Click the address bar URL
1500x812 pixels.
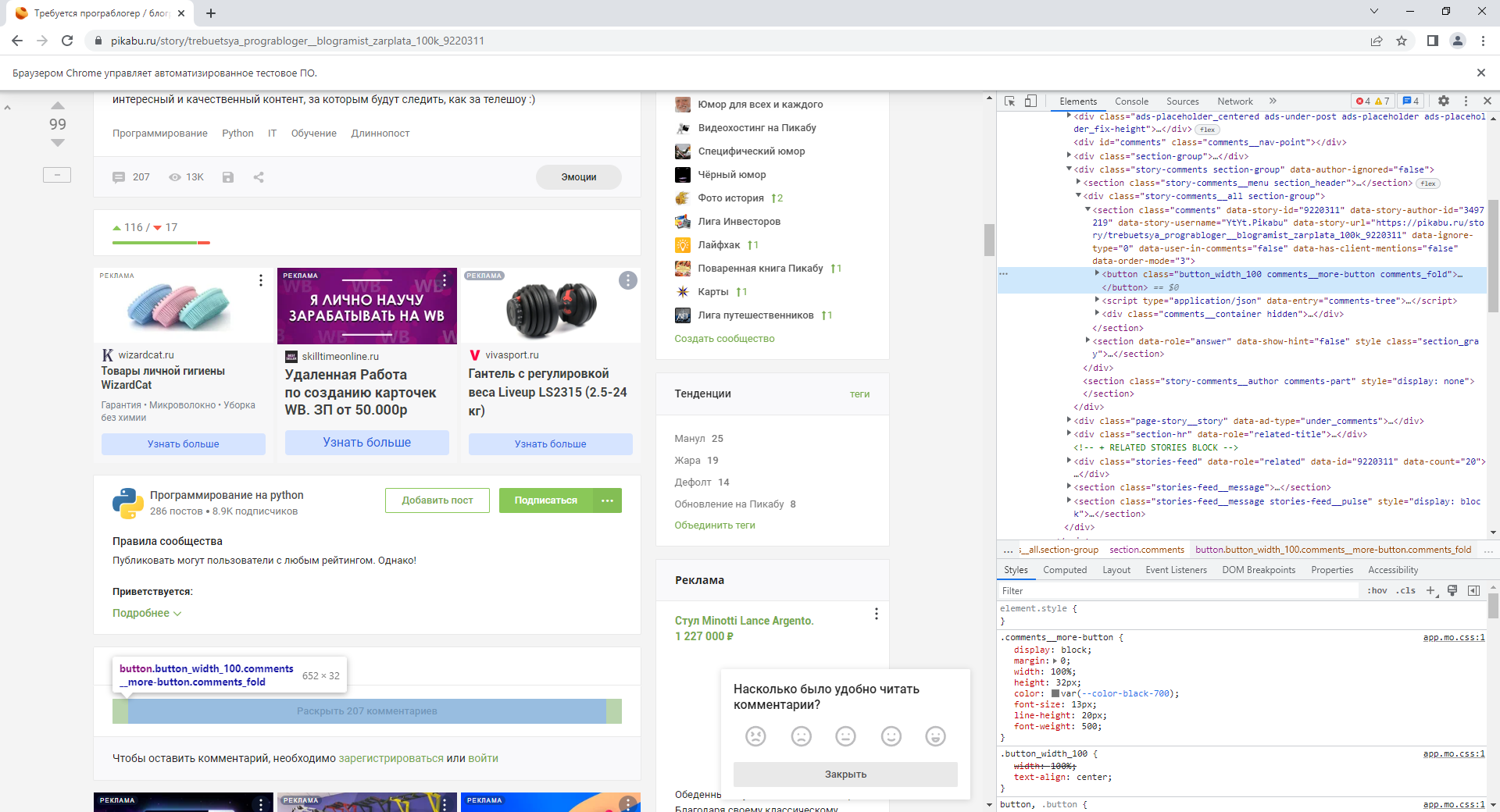pos(298,41)
